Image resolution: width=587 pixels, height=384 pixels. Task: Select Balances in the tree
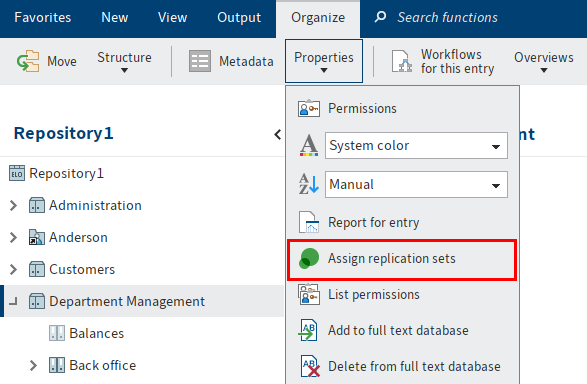[x=97, y=333]
